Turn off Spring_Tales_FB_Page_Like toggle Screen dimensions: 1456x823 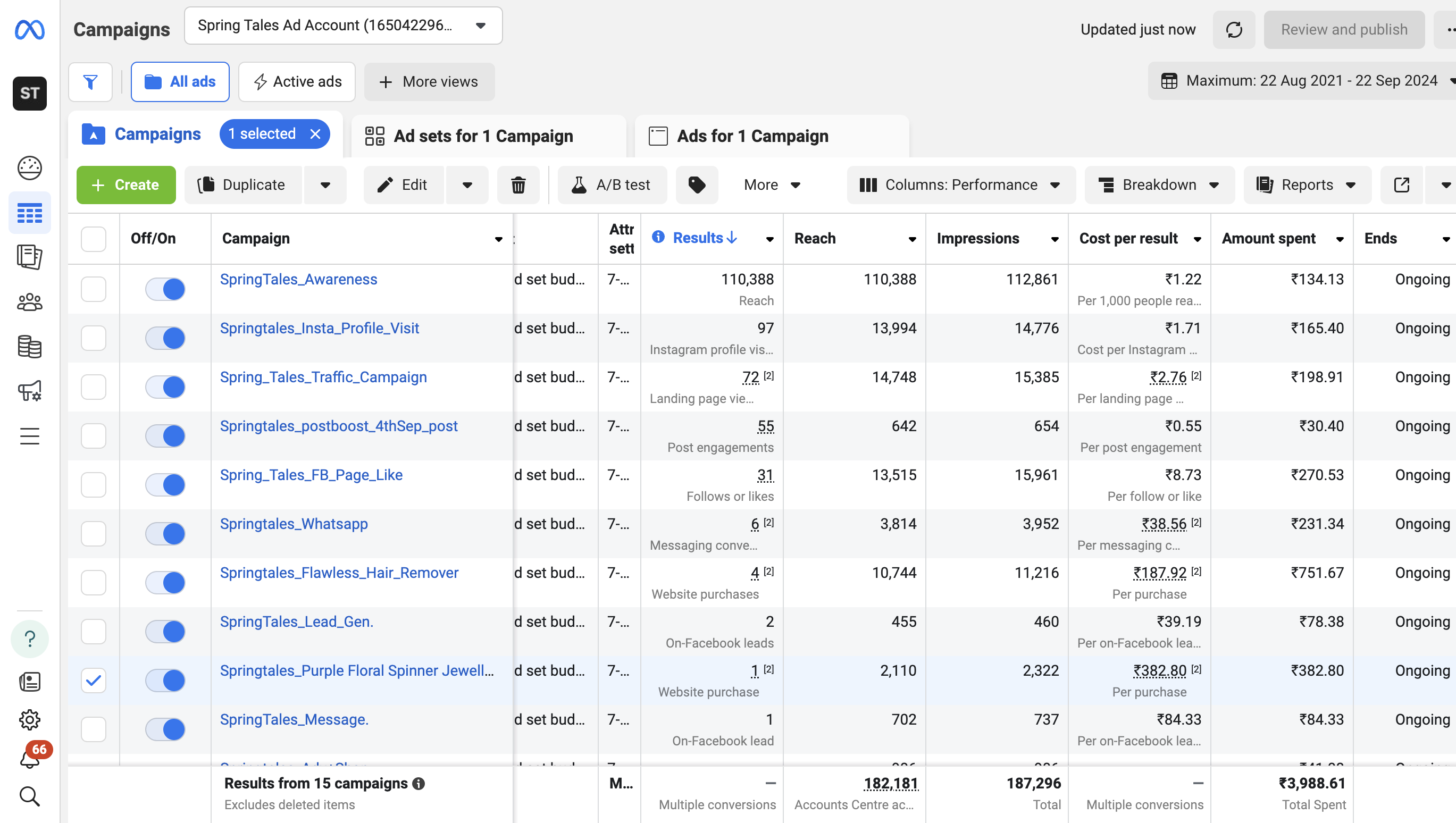pos(165,484)
